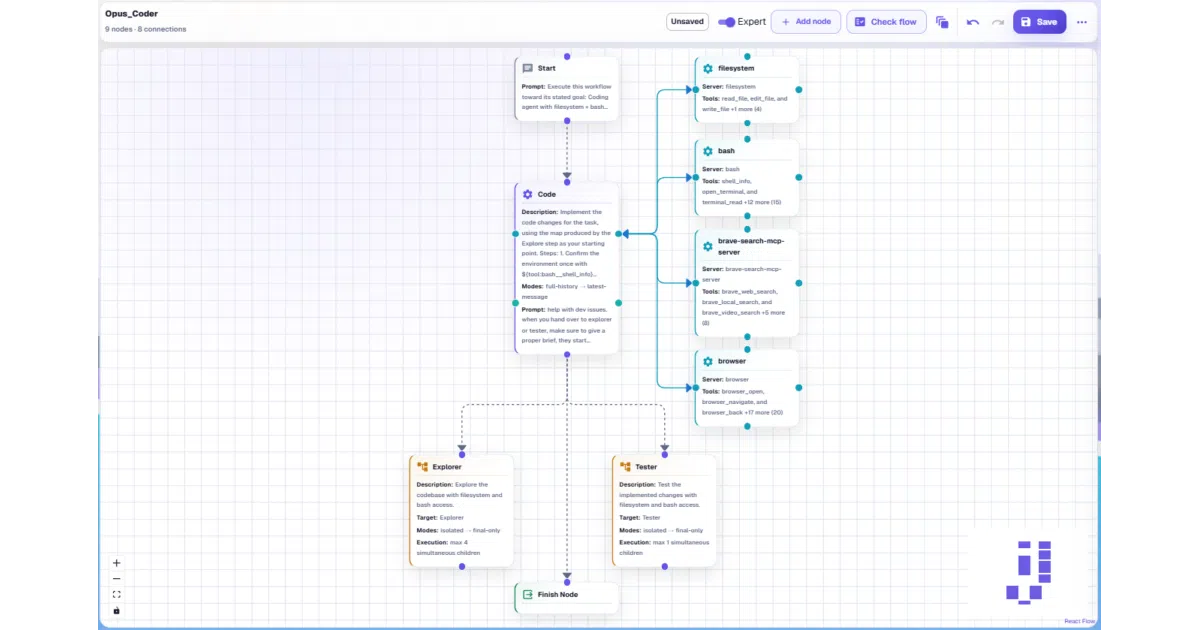The height and width of the screenshot is (630, 1200).
Task: Click the Unsaved status badge
Action: pos(687,22)
